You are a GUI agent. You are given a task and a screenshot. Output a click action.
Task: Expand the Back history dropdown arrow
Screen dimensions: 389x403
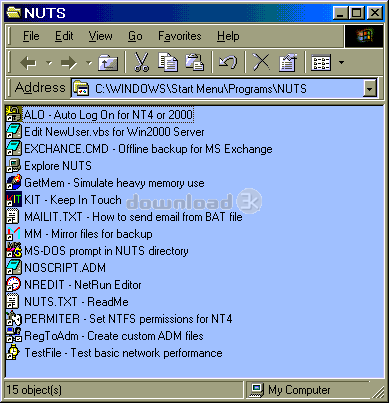tap(49, 62)
